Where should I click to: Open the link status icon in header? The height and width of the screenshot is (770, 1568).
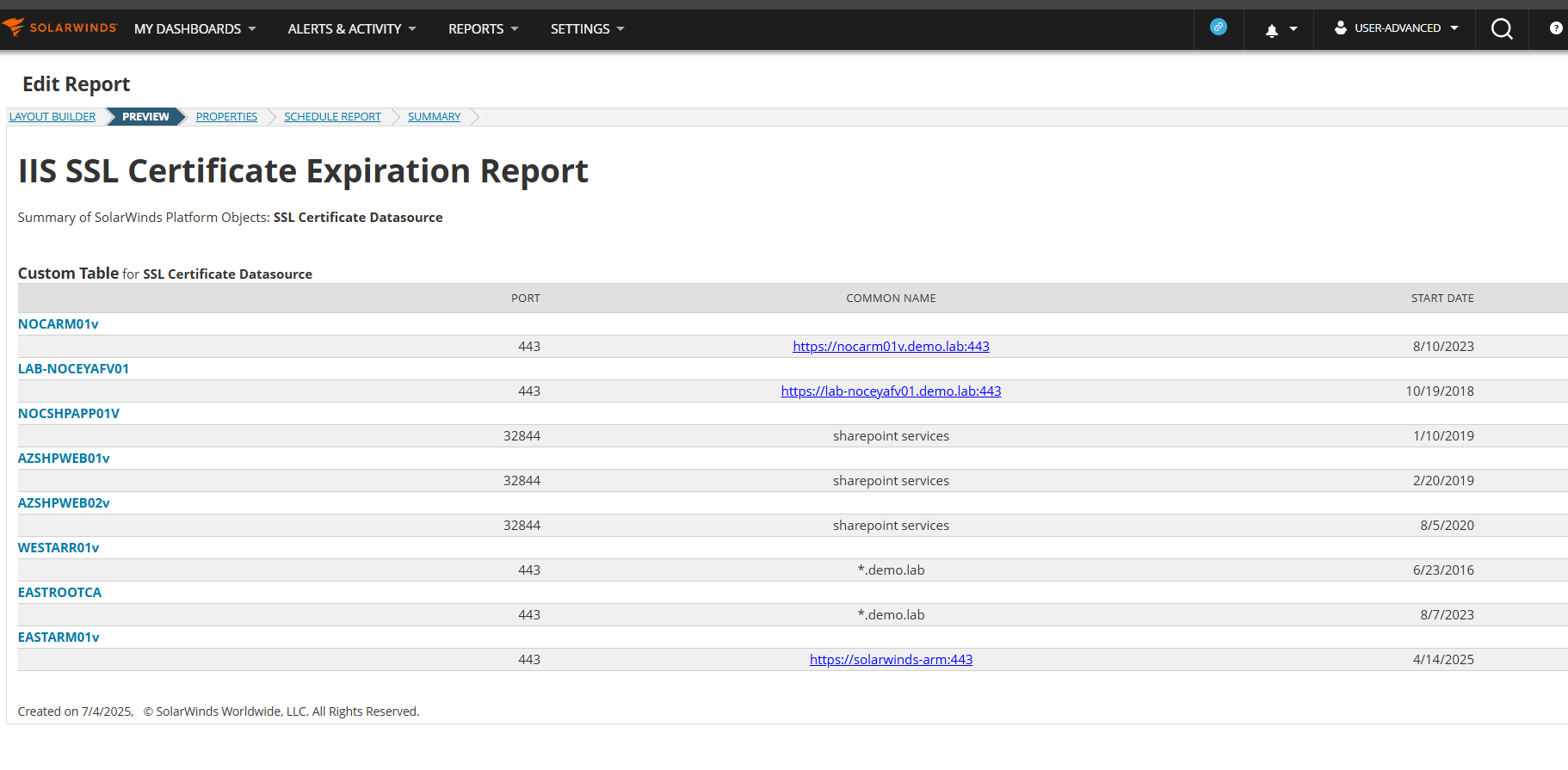[1219, 28]
